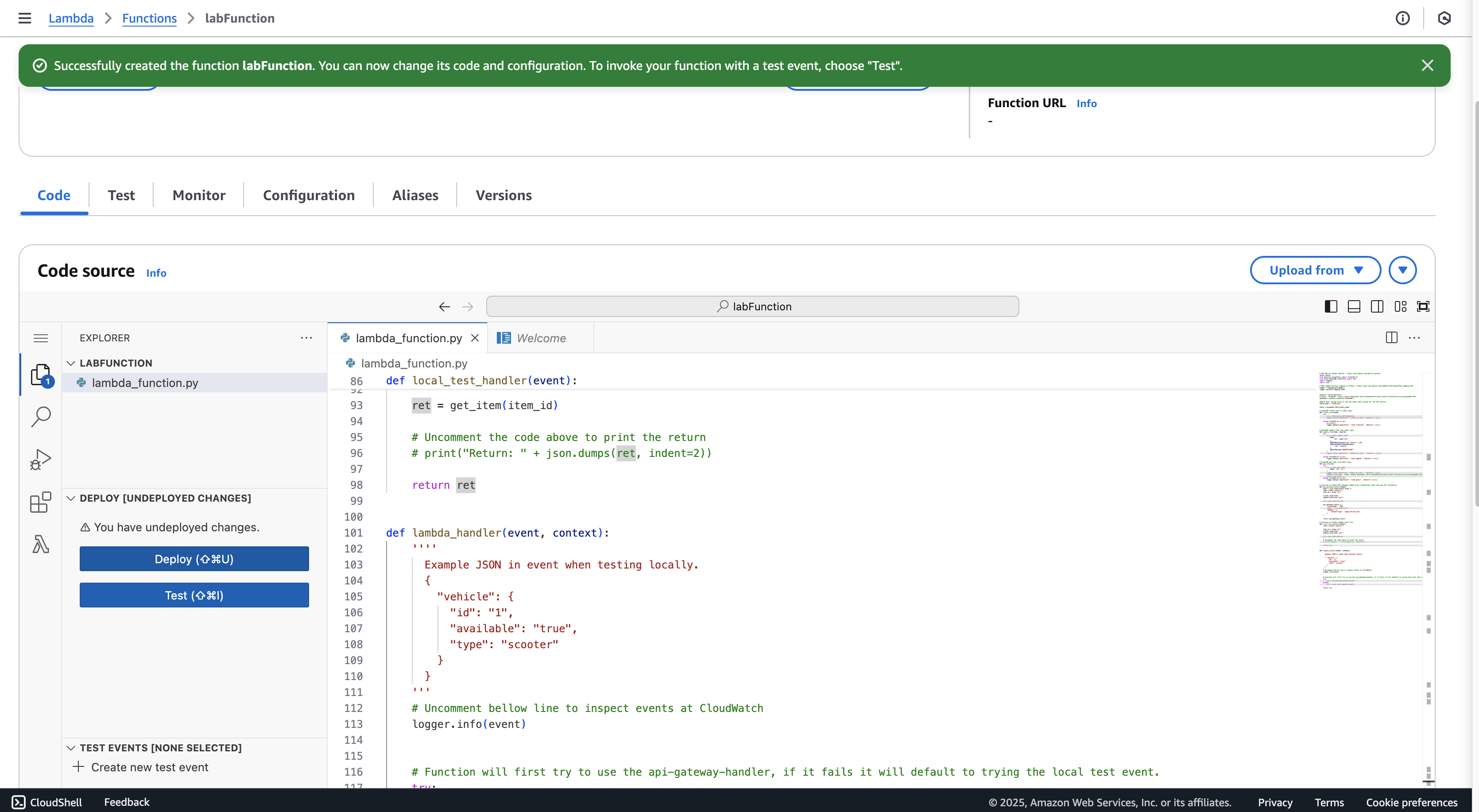Click the sticky line def local_test_handler
The height and width of the screenshot is (812, 1479).
pyautogui.click(x=481, y=381)
